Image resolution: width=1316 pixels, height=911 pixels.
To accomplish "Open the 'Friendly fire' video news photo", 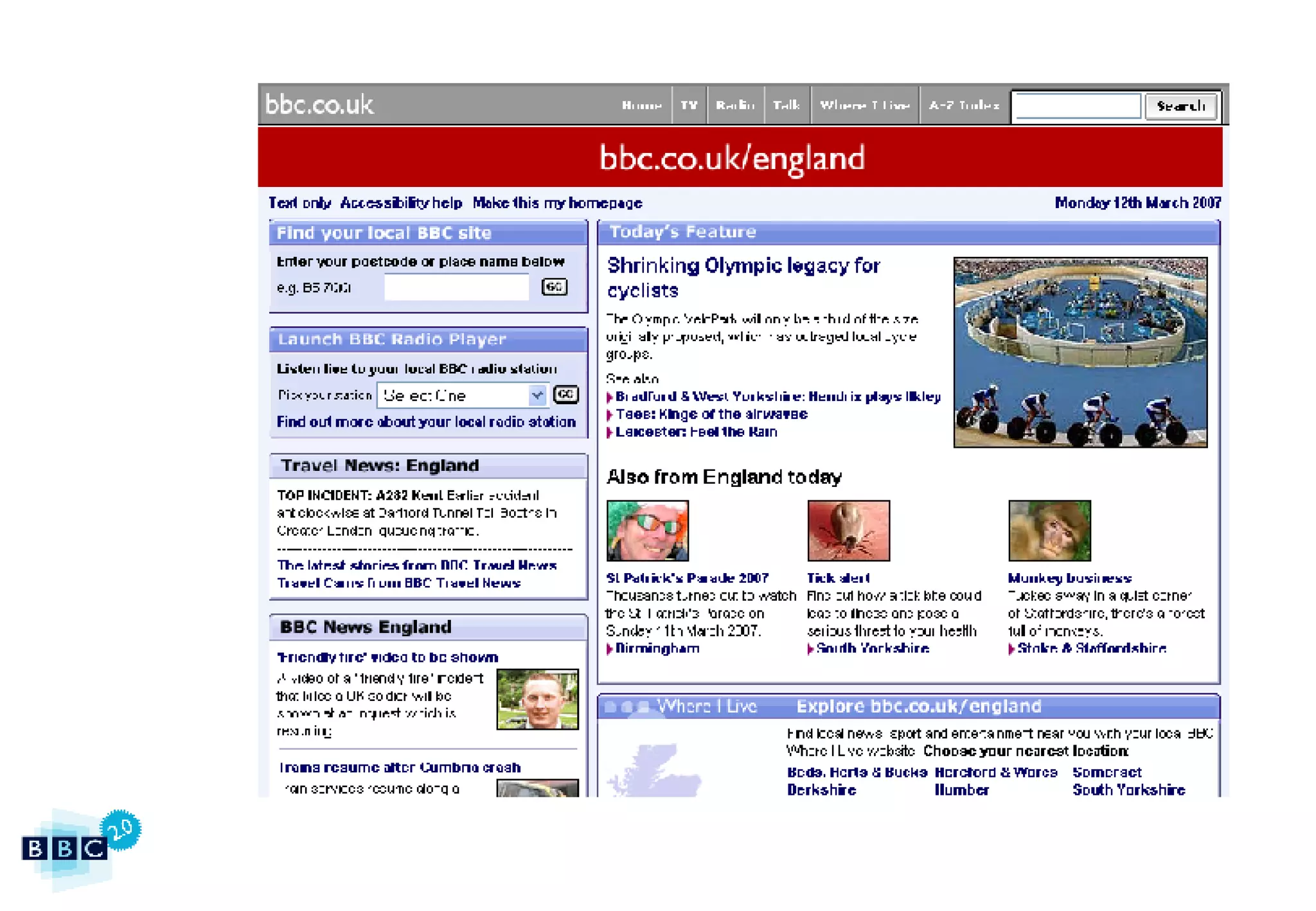I will coord(537,699).
